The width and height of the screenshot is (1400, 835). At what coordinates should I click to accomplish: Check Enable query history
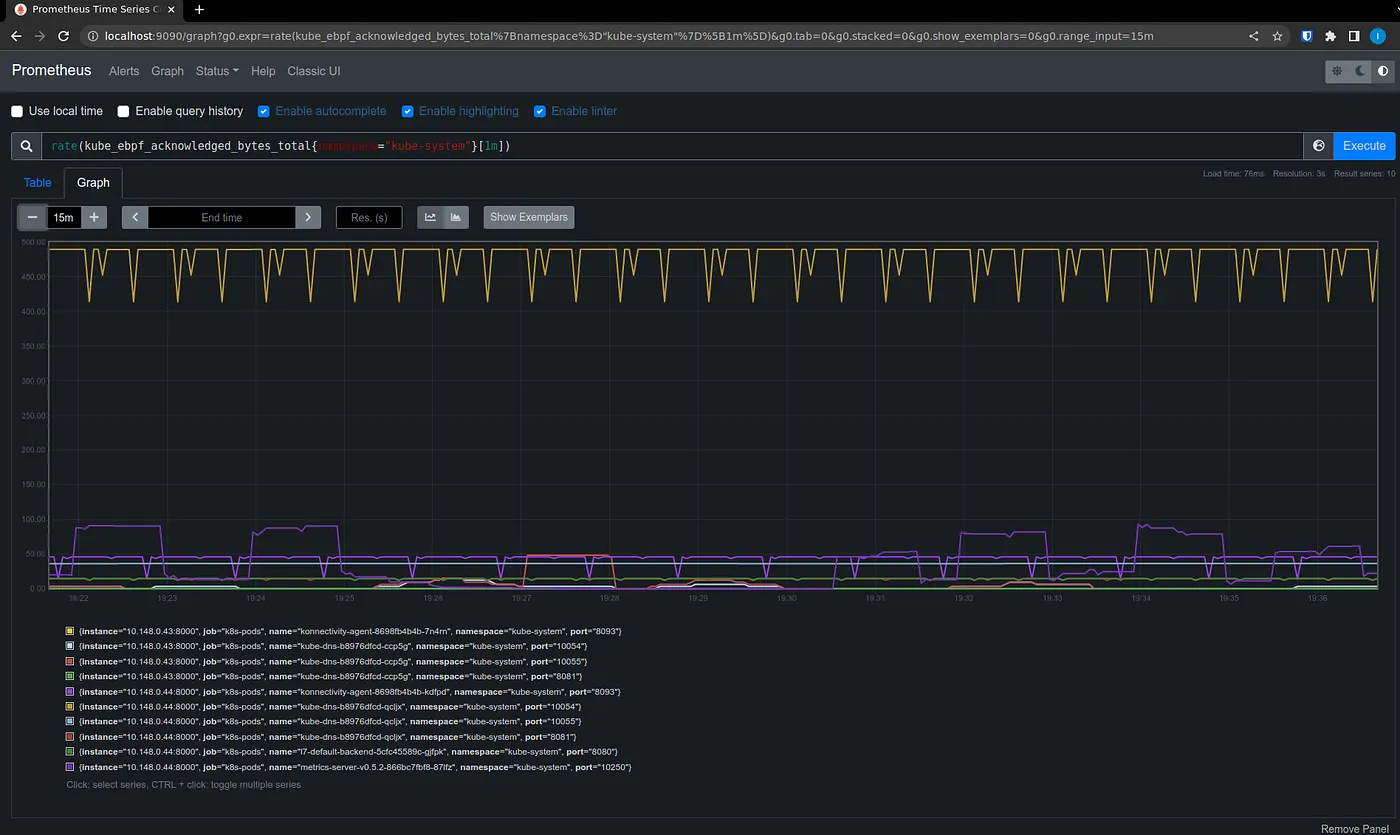123,111
